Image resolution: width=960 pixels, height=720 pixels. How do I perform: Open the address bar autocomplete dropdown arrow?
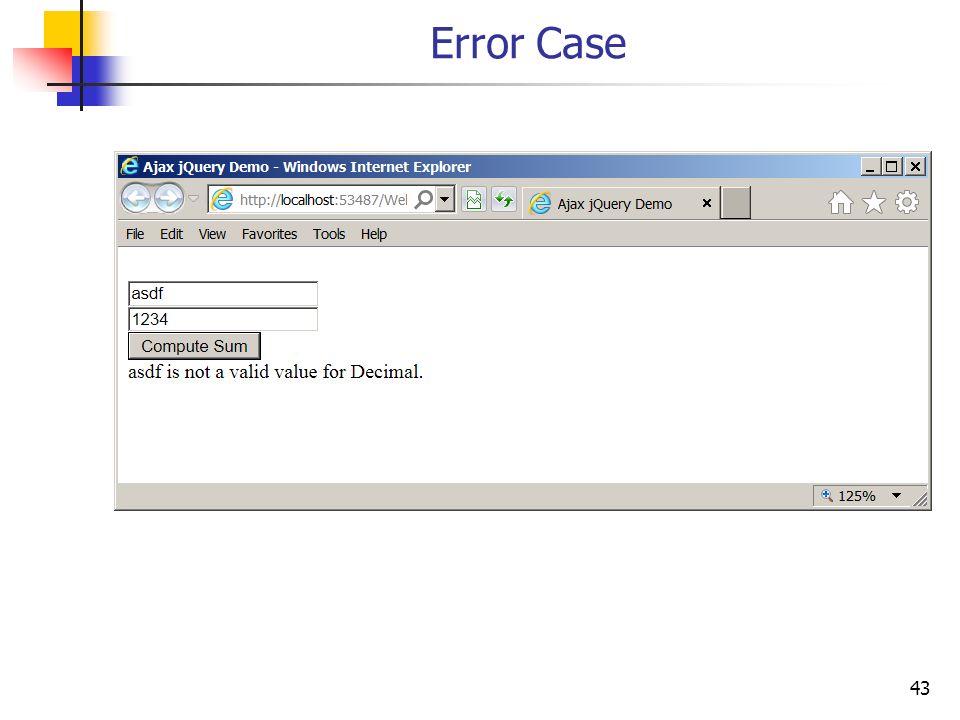pyautogui.click(x=445, y=199)
